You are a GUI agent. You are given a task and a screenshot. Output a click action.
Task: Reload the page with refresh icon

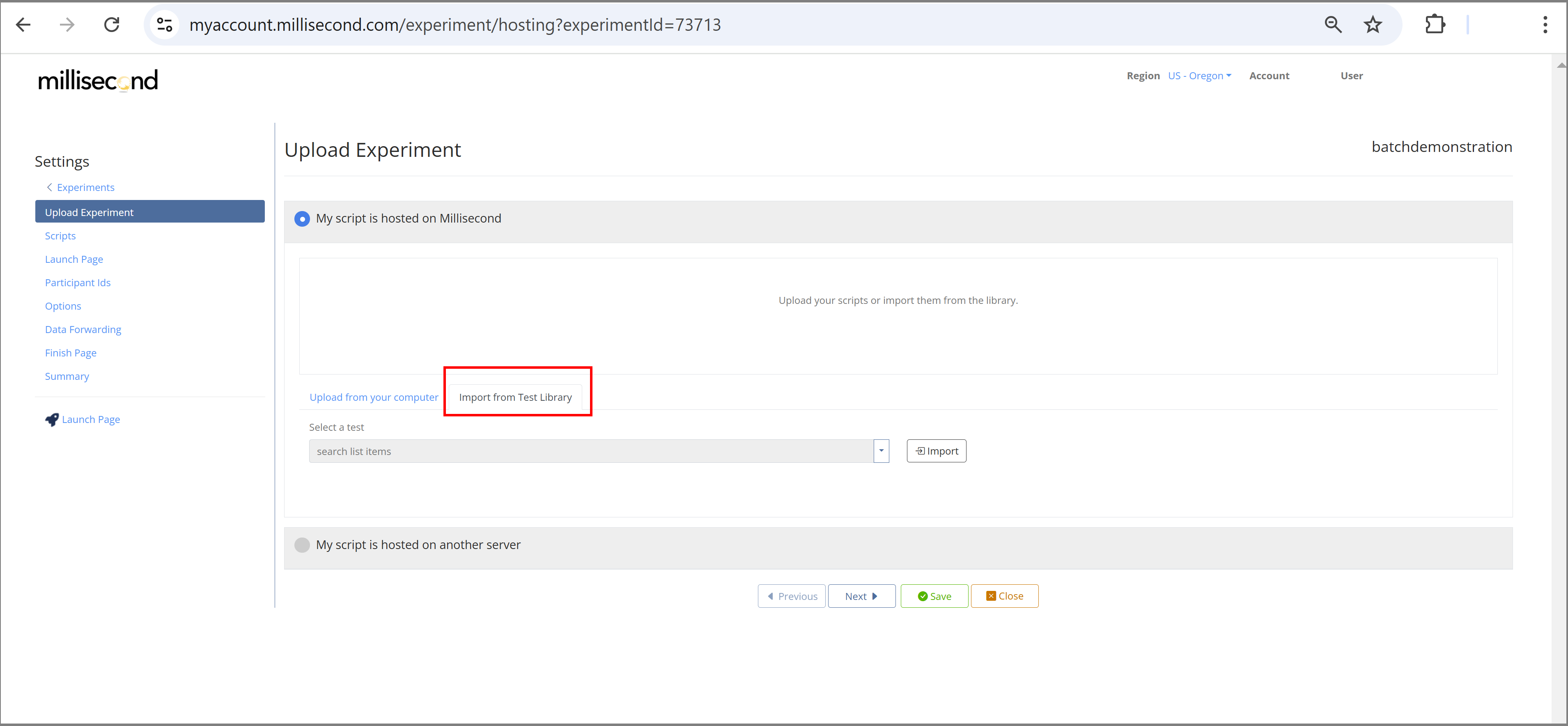point(111,25)
